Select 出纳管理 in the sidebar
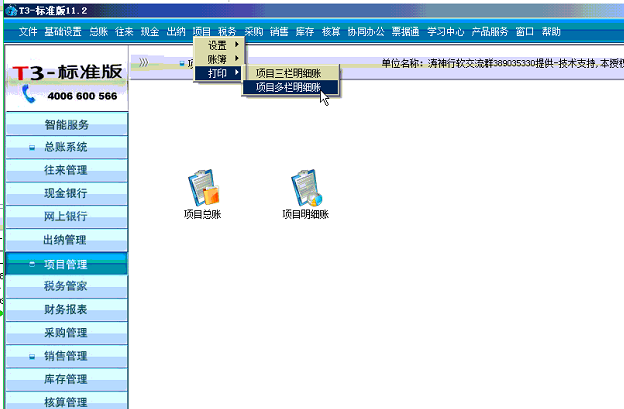Screen dimensions: 624x409 pos(66,240)
